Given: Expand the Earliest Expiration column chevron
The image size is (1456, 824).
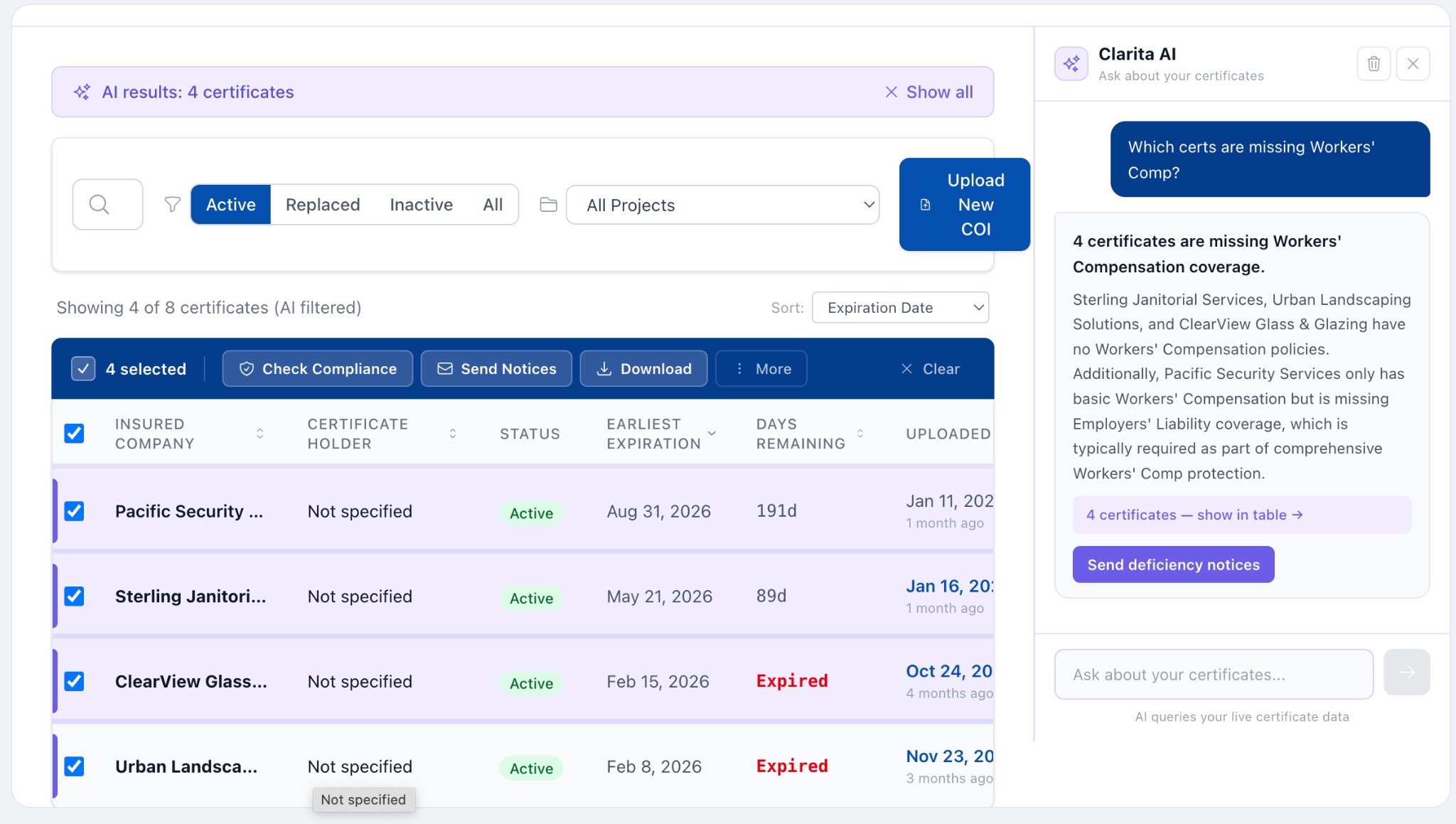Looking at the screenshot, I should (712, 433).
